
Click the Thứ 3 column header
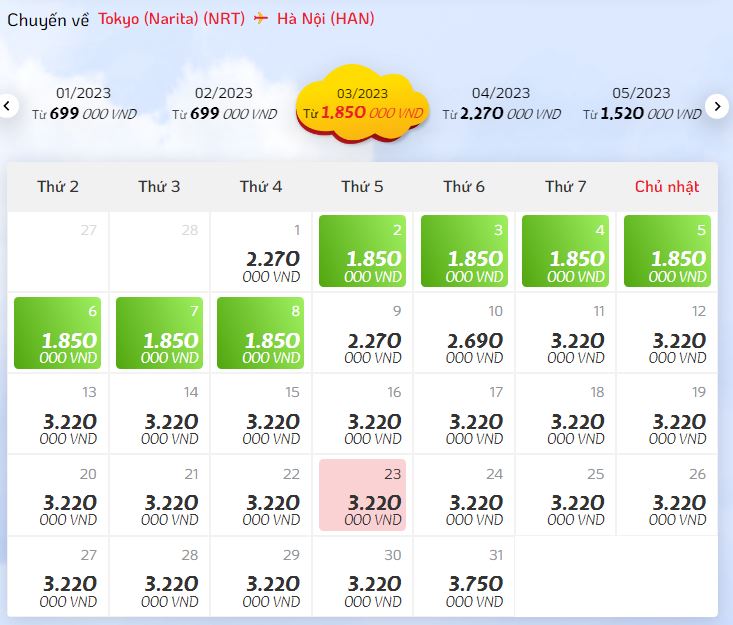pos(159,187)
